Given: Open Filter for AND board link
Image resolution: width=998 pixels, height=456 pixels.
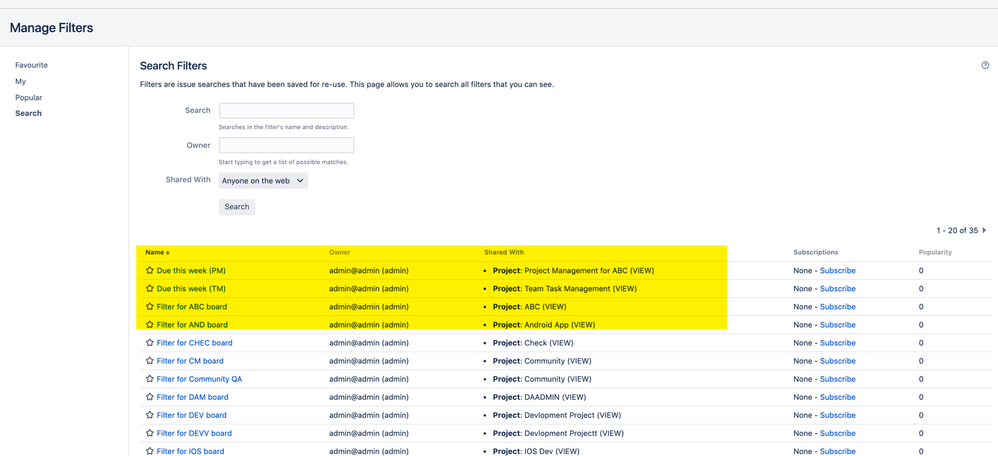Looking at the screenshot, I should coord(192,325).
